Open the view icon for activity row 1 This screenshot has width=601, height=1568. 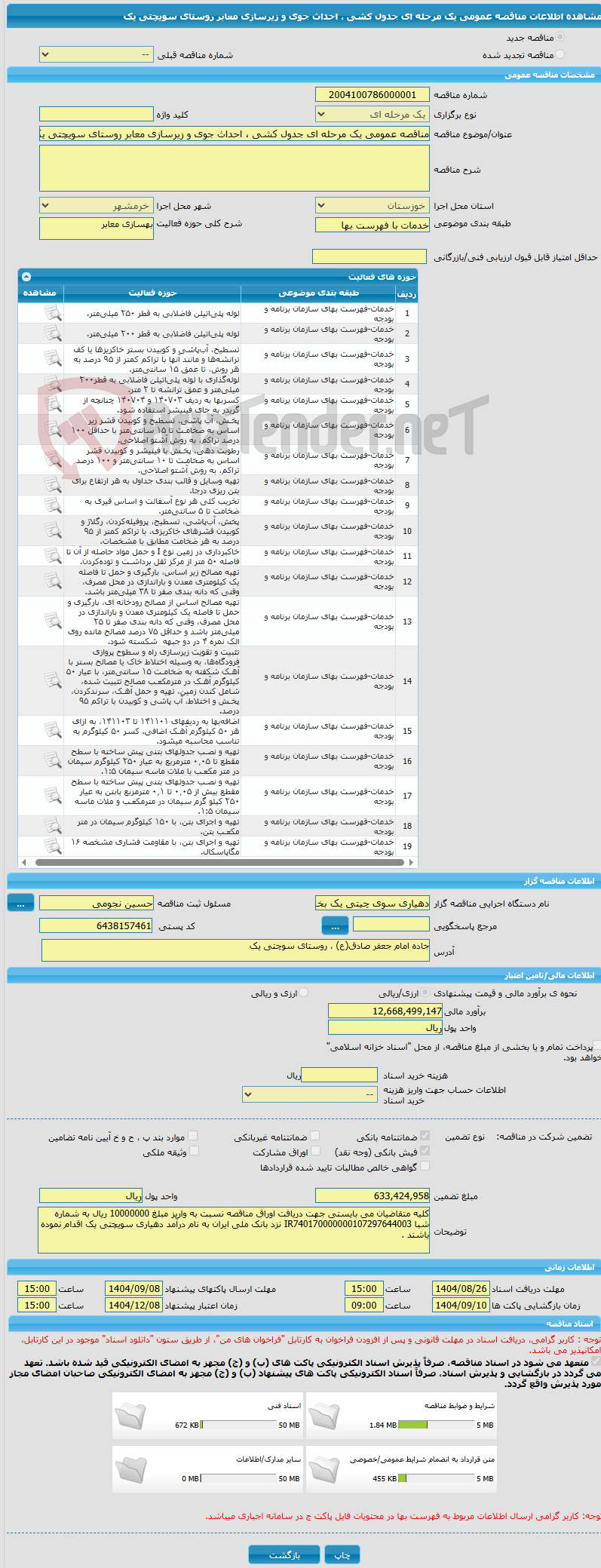[53, 313]
